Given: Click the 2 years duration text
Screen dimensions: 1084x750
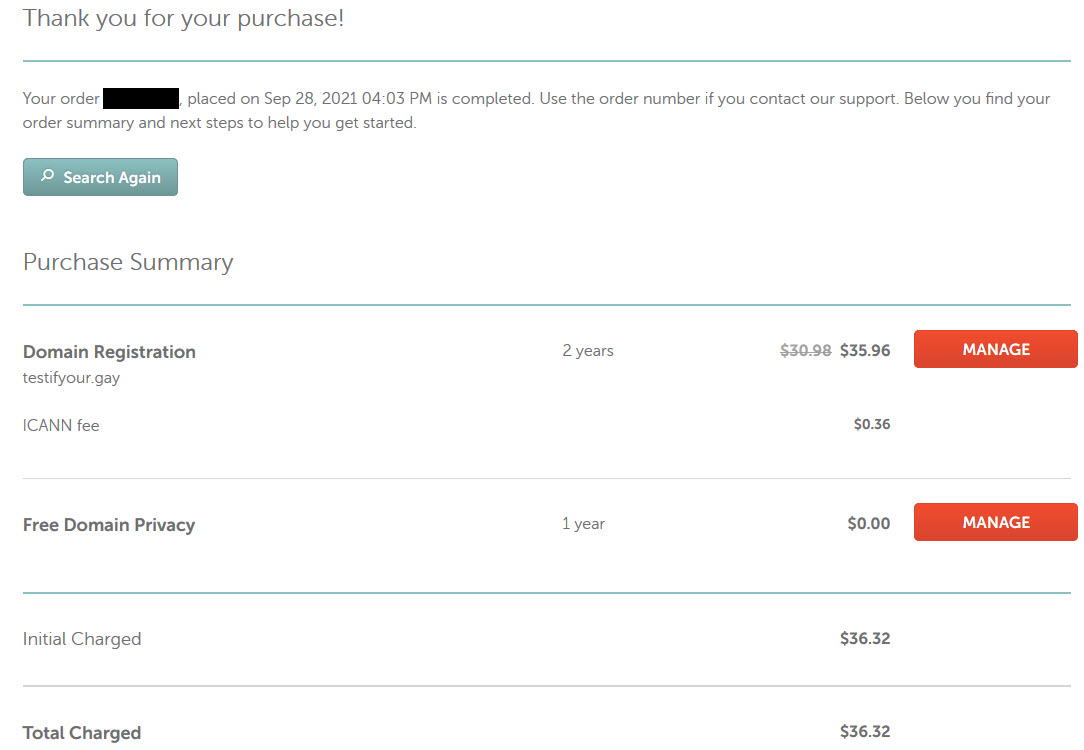Looking at the screenshot, I should coord(588,350).
